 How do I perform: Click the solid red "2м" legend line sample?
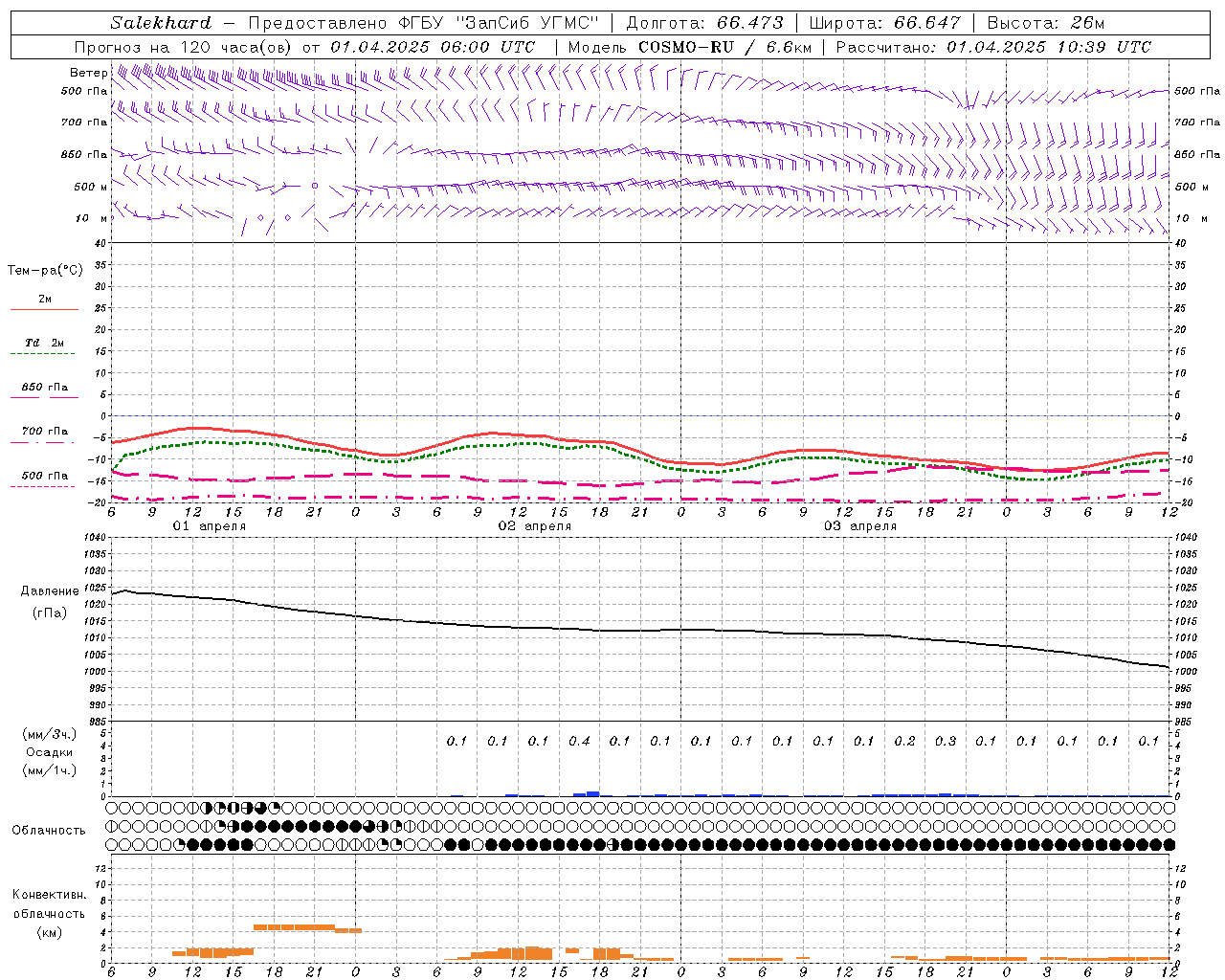tap(44, 309)
